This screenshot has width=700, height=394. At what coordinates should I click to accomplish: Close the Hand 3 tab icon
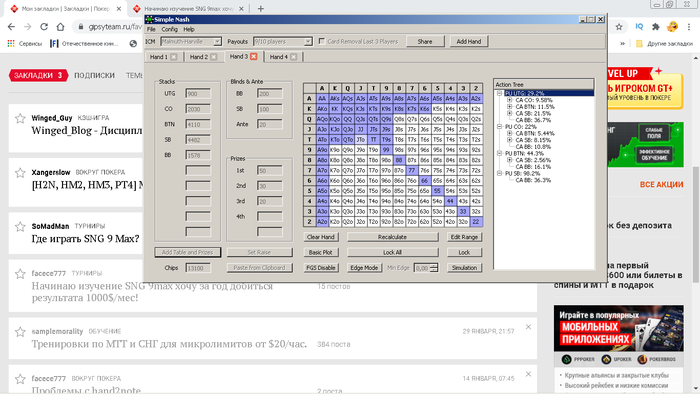(x=254, y=56)
